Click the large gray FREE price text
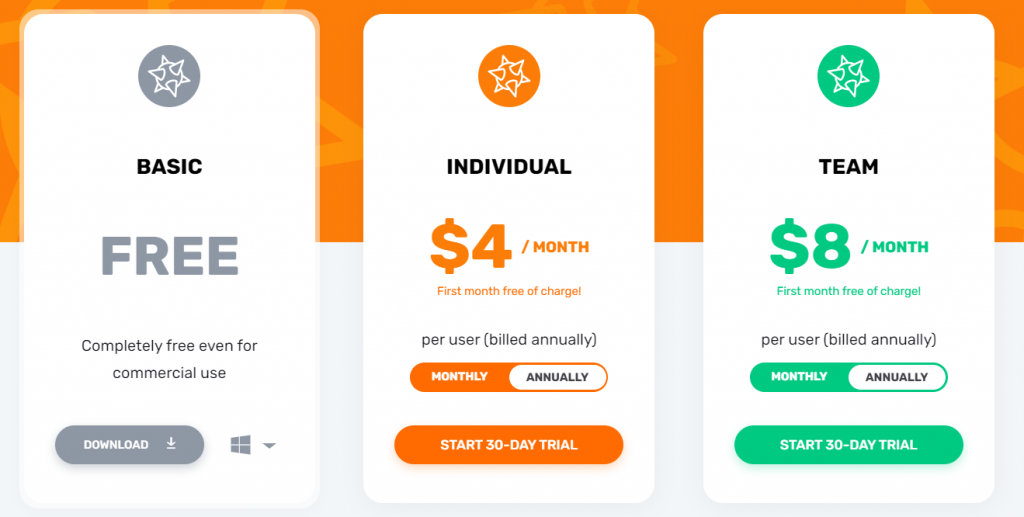 (x=169, y=256)
